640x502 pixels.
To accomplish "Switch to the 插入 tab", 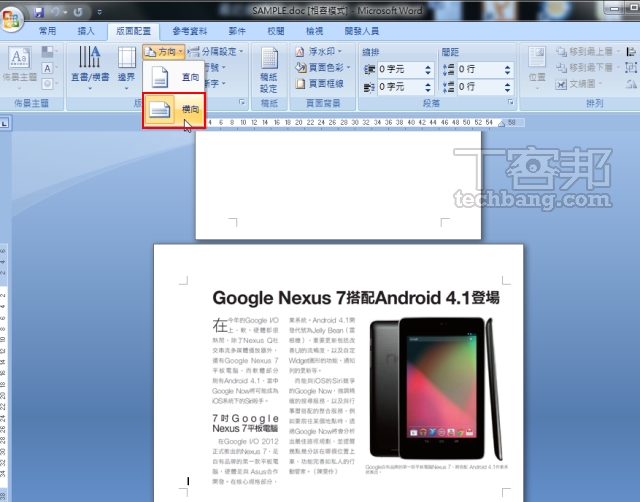I will coord(86,31).
